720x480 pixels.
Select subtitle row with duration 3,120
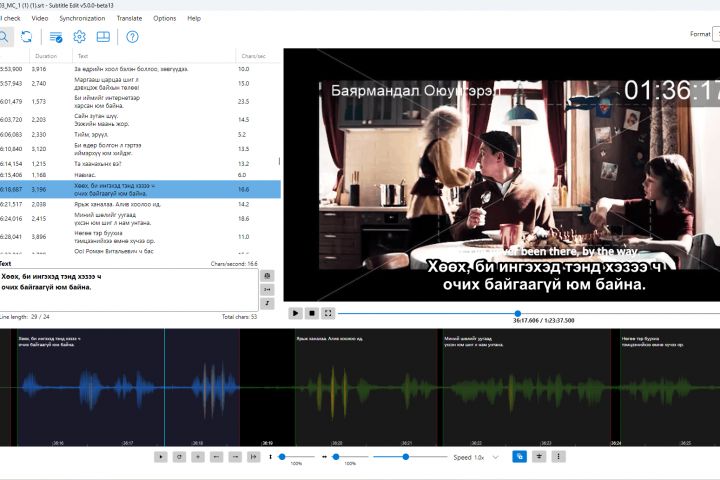click(140, 149)
